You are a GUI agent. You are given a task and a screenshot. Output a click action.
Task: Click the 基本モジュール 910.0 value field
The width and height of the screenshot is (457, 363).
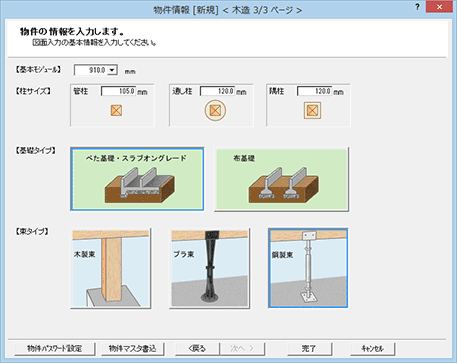coord(91,70)
